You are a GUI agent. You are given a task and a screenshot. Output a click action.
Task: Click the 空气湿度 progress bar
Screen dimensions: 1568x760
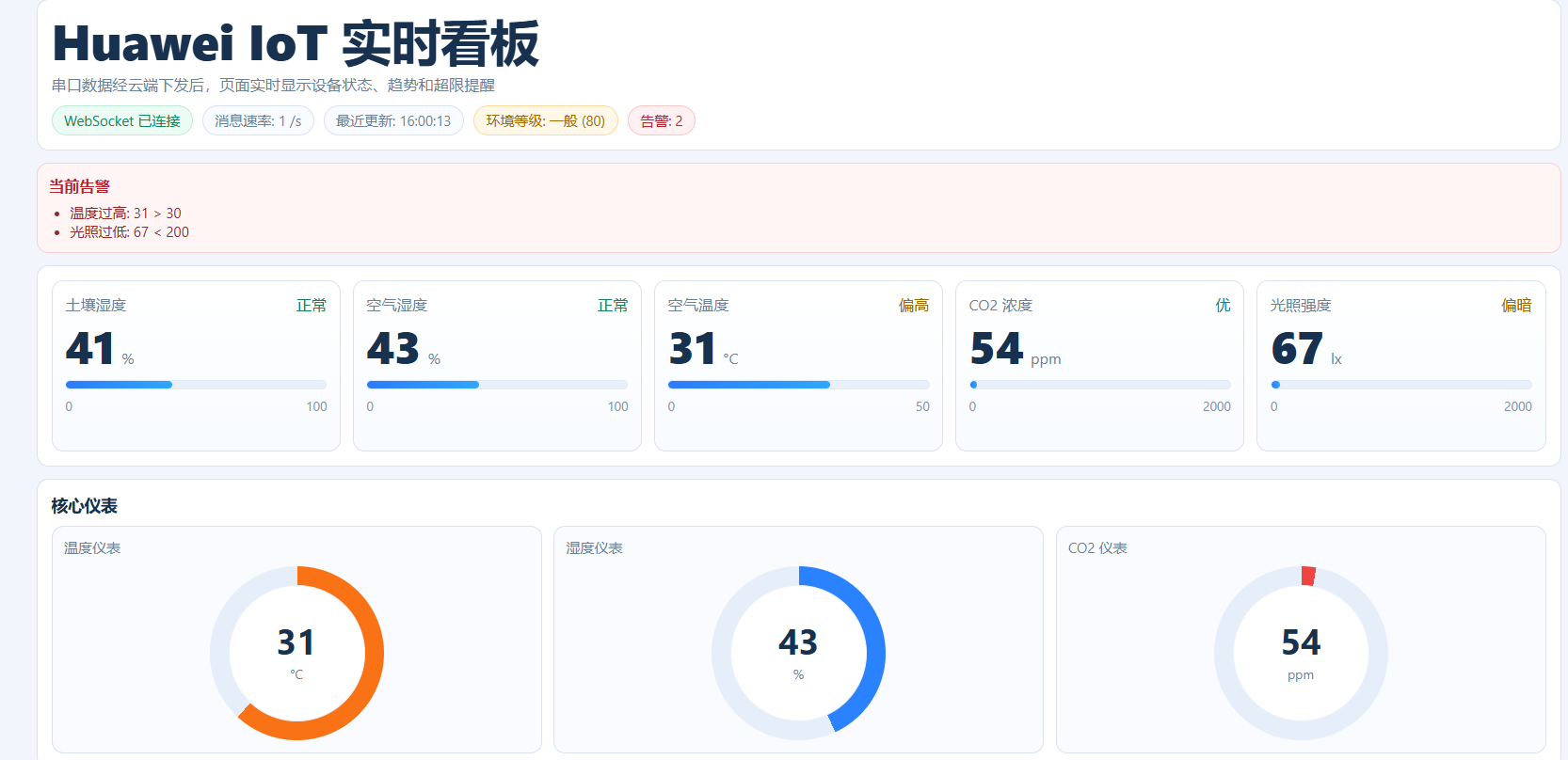(497, 385)
